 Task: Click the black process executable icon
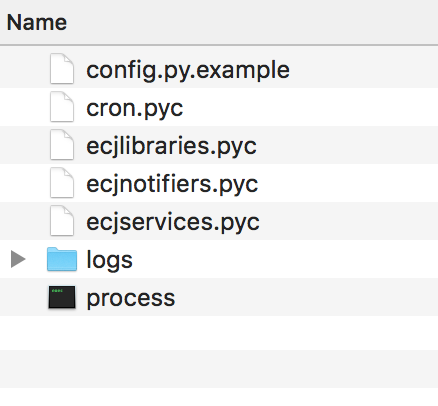coord(62,297)
